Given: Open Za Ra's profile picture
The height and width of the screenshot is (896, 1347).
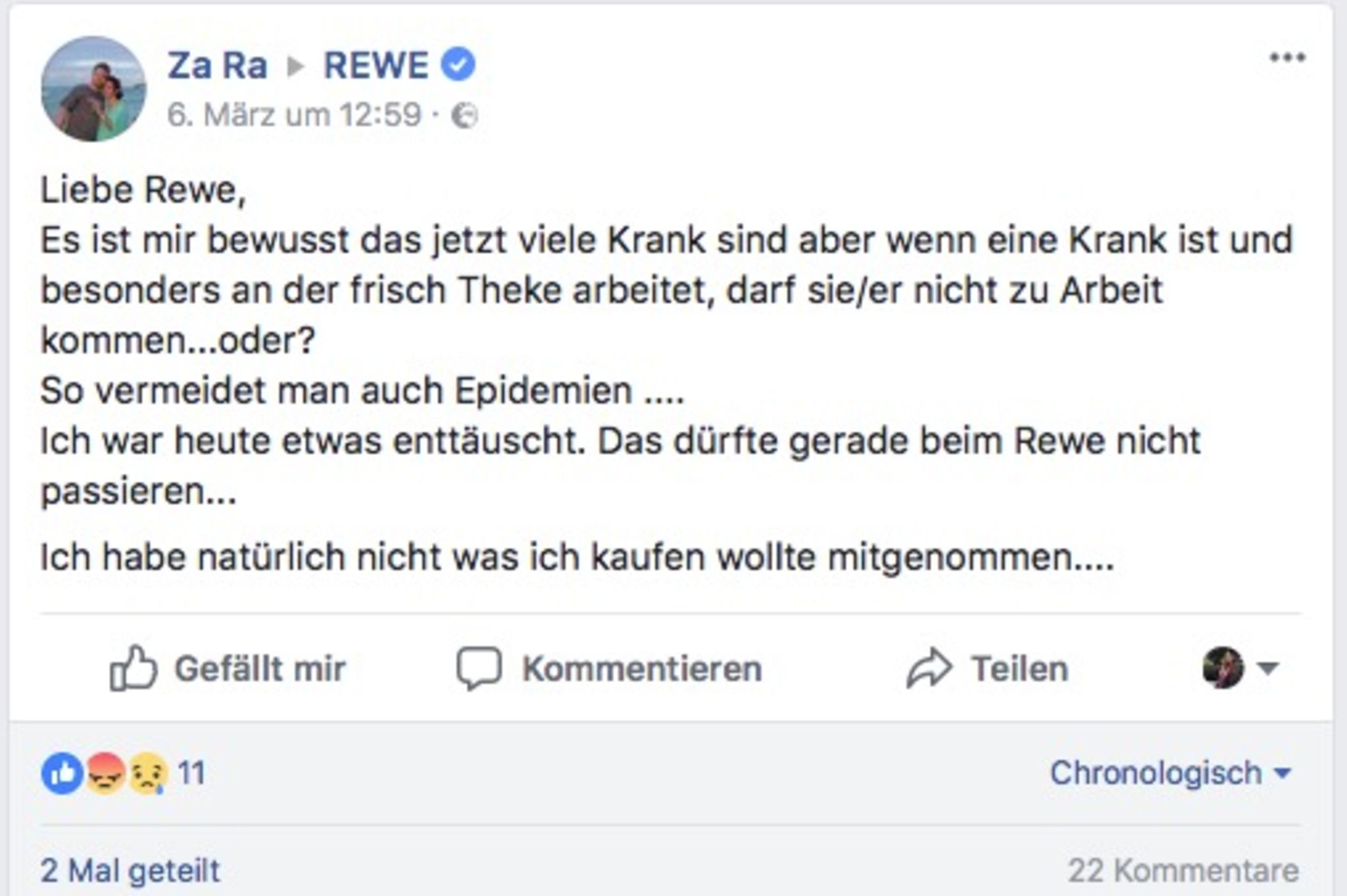Looking at the screenshot, I should (x=93, y=89).
